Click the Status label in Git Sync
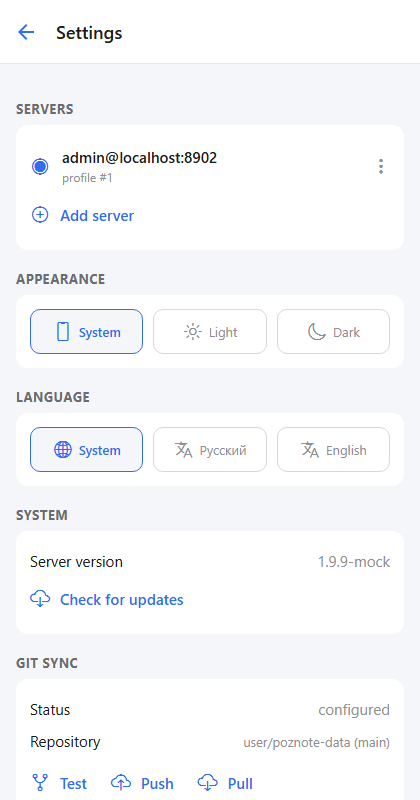 tap(50, 710)
